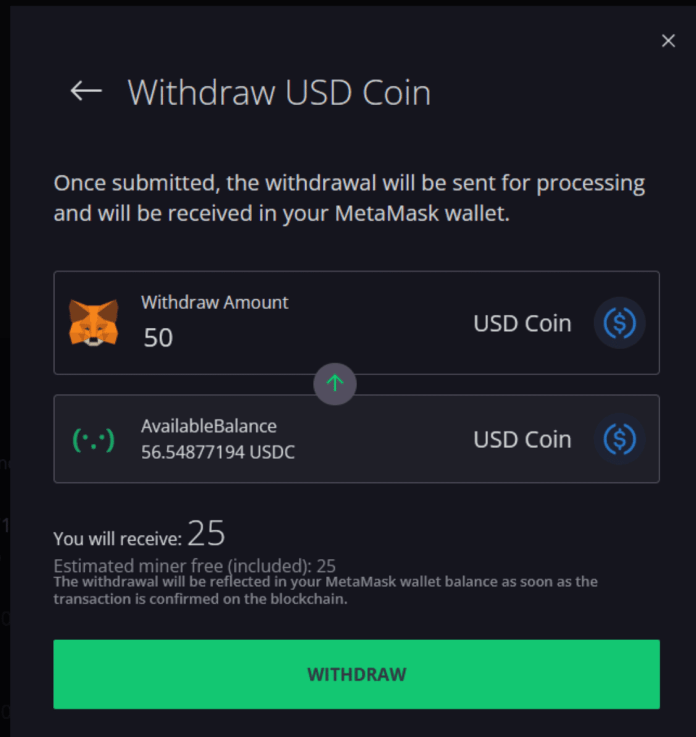Click the green face icon beside AvailableBalance

tap(93, 439)
